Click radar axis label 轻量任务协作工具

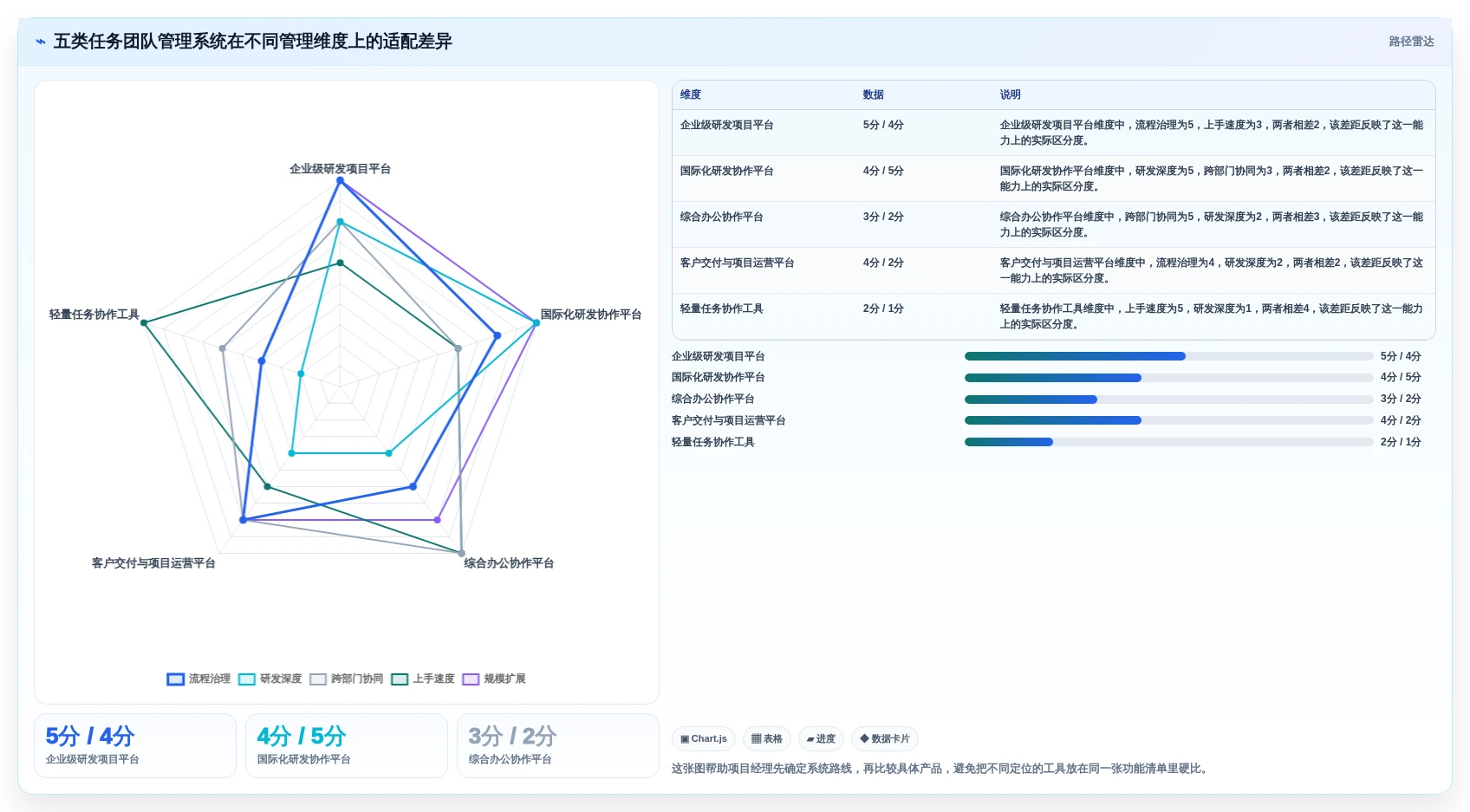pos(94,315)
